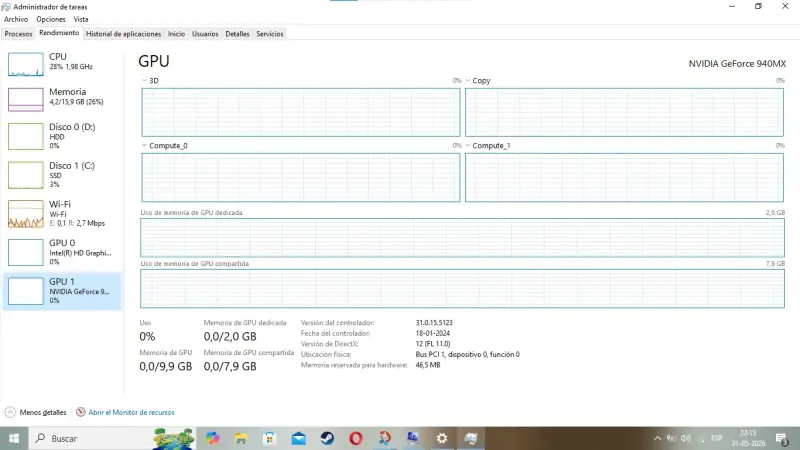Select Disco 1 (C:) SSD entry
Image resolution: width=800 pixels, height=450 pixels.
click(x=62, y=175)
